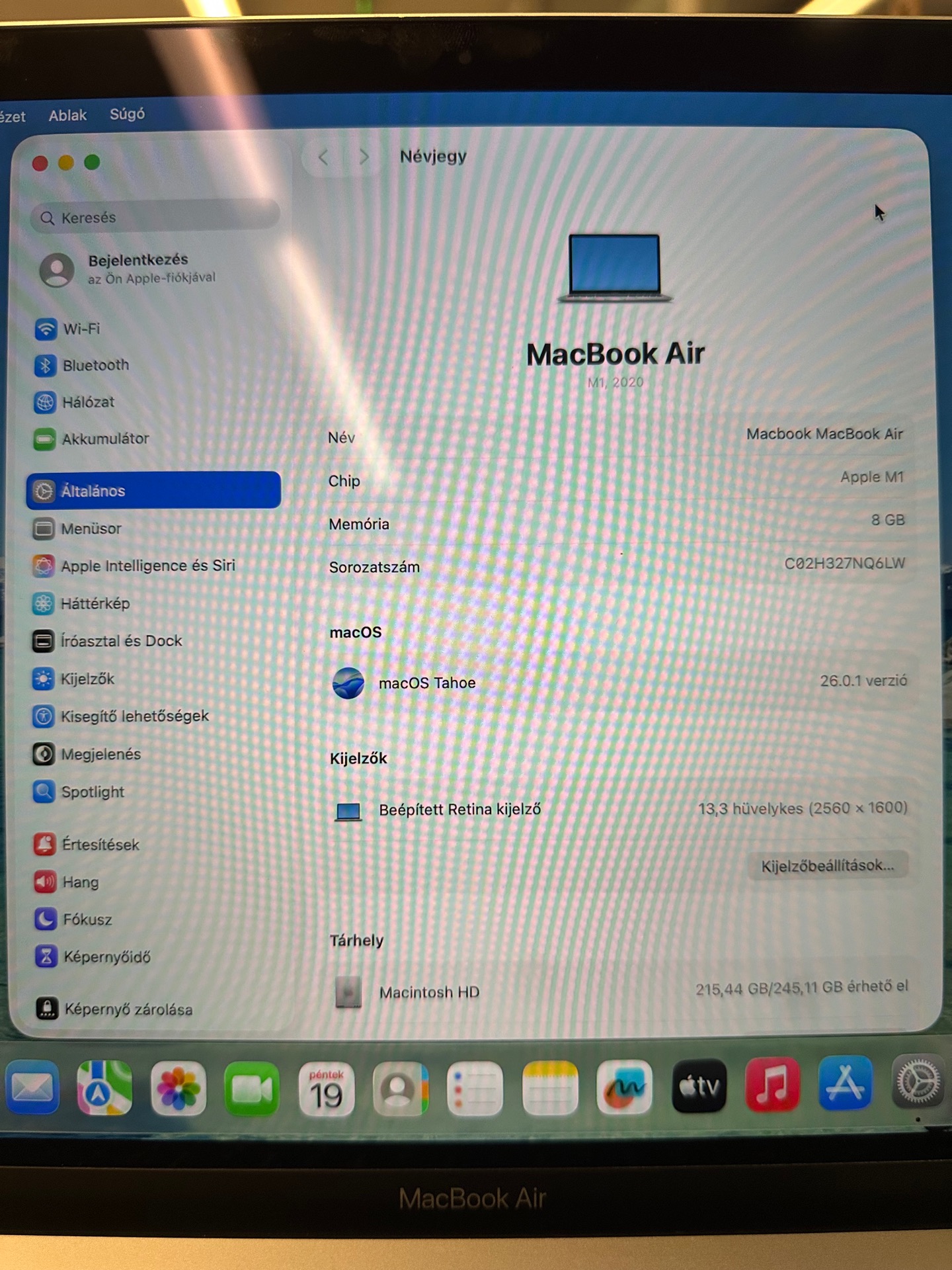Screen dimensions: 952x1270
Task: Click the Kijelzőbeállítások… button
Action: pos(827,866)
